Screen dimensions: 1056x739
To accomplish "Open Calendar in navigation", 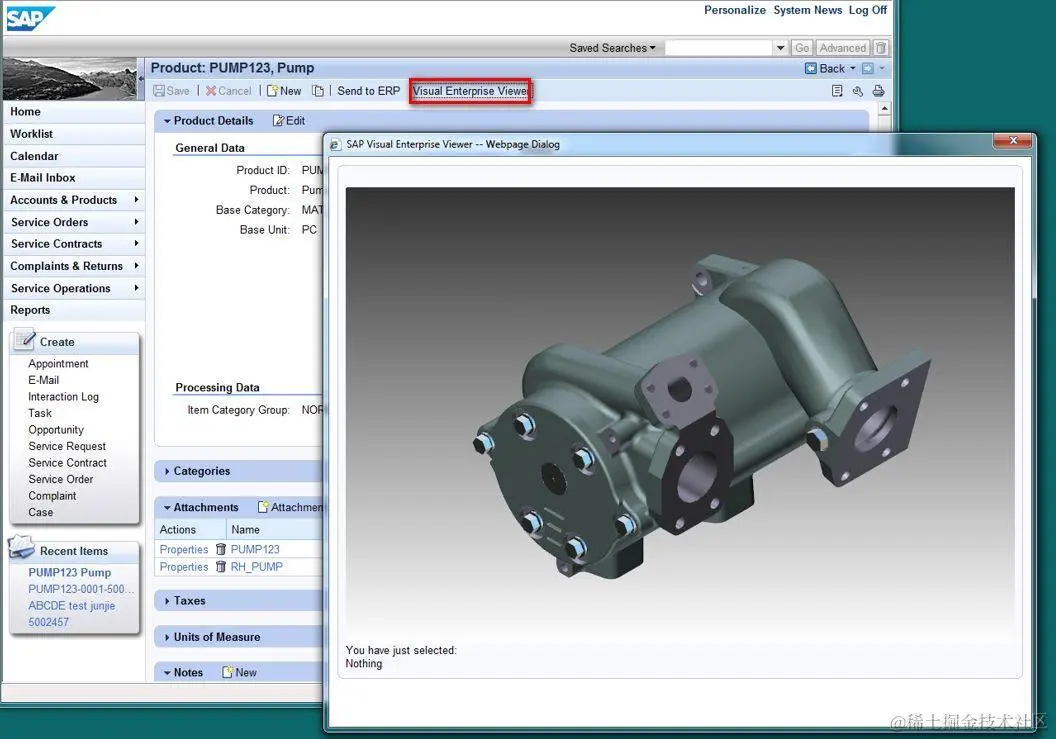I will 34,156.
